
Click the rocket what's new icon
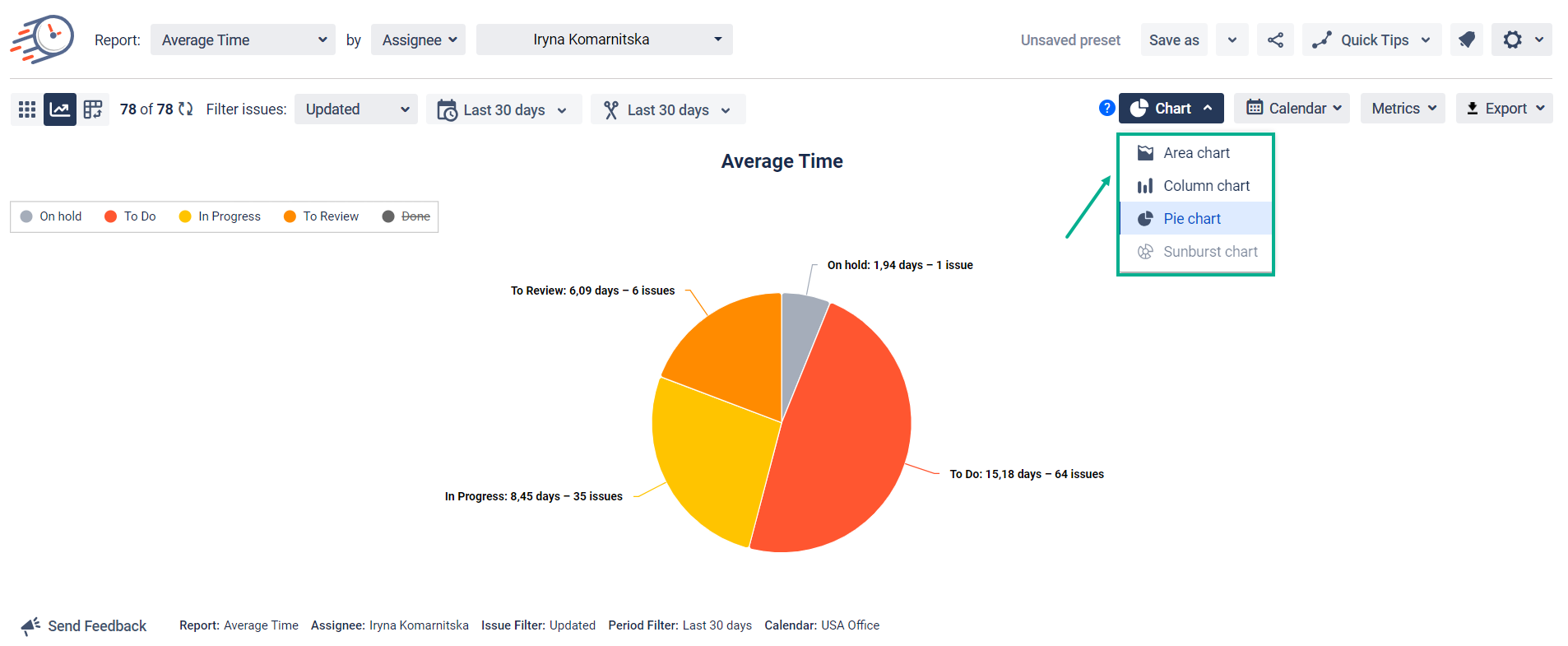pos(1466,40)
